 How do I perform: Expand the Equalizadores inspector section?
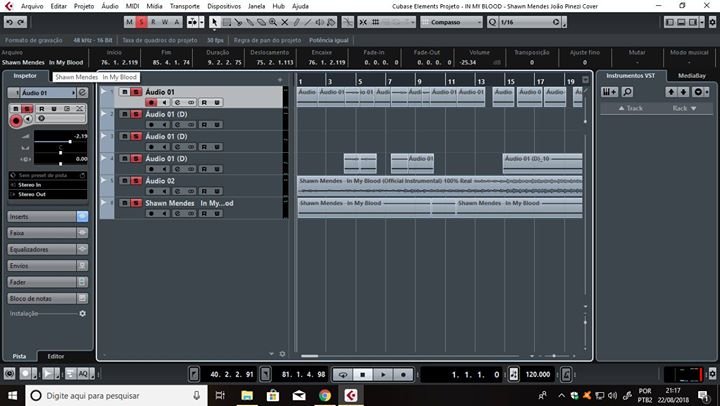pos(47,249)
